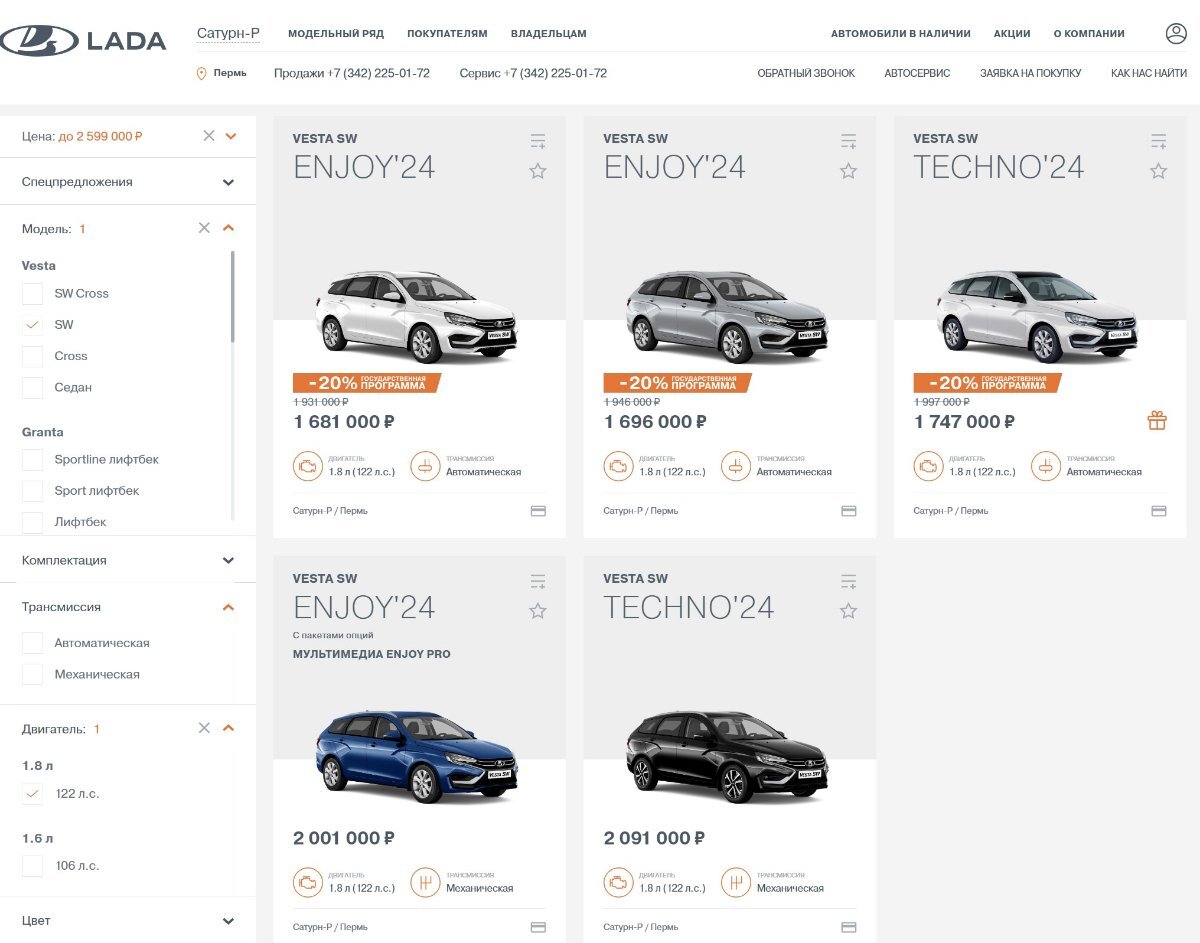Click credit card icon on the 1 696 000 ₽ card
Image resolution: width=1200 pixels, height=943 pixels.
[x=849, y=511]
